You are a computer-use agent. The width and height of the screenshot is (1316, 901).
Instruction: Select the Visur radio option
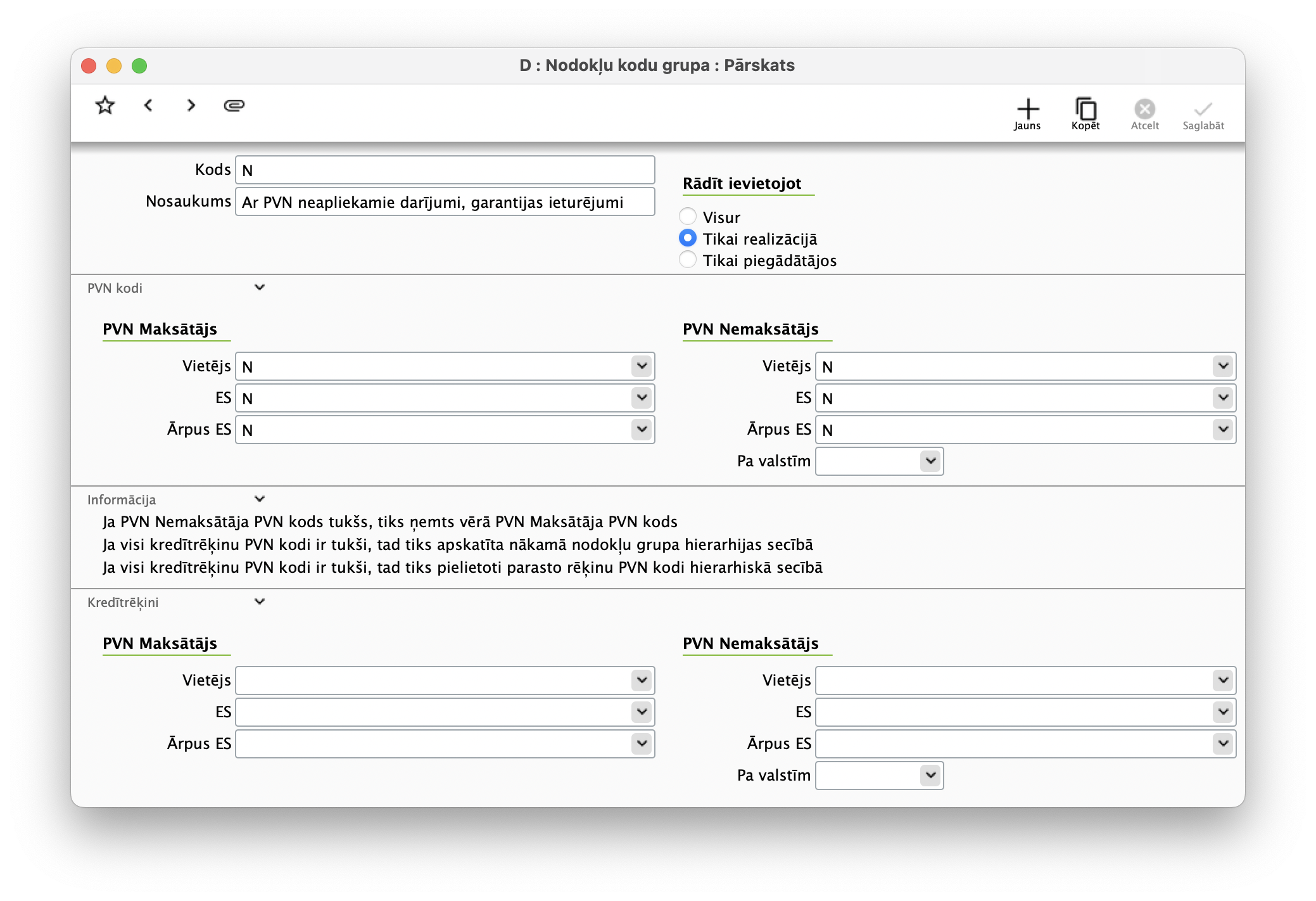coord(688,217)
